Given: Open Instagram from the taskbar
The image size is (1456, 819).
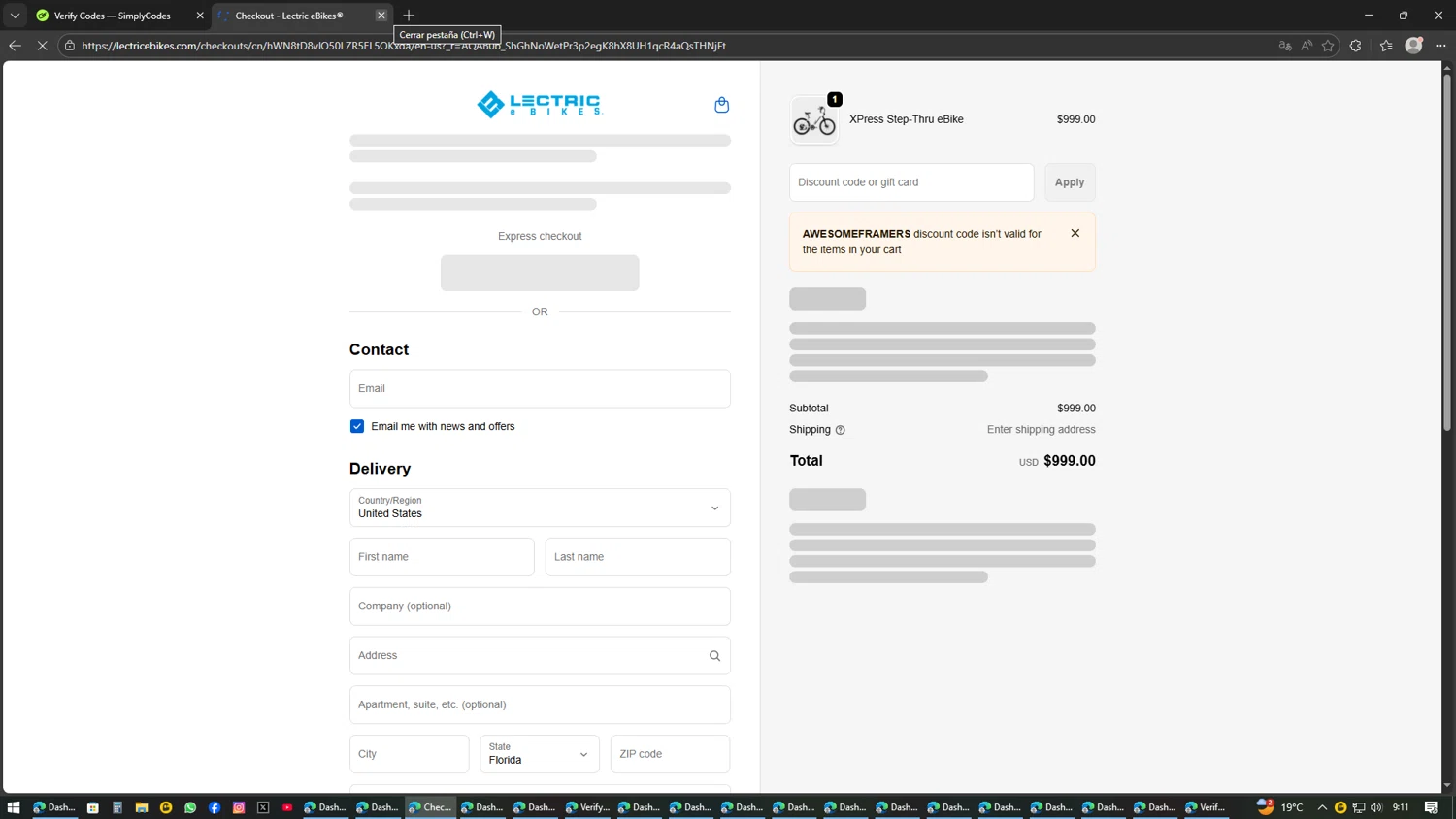Looking at the screenshot, I should click(239, 807).
